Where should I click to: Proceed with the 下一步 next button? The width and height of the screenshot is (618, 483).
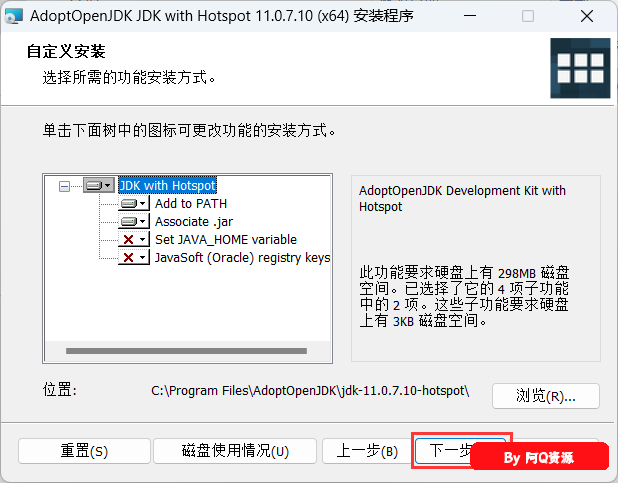pos(443,450)
